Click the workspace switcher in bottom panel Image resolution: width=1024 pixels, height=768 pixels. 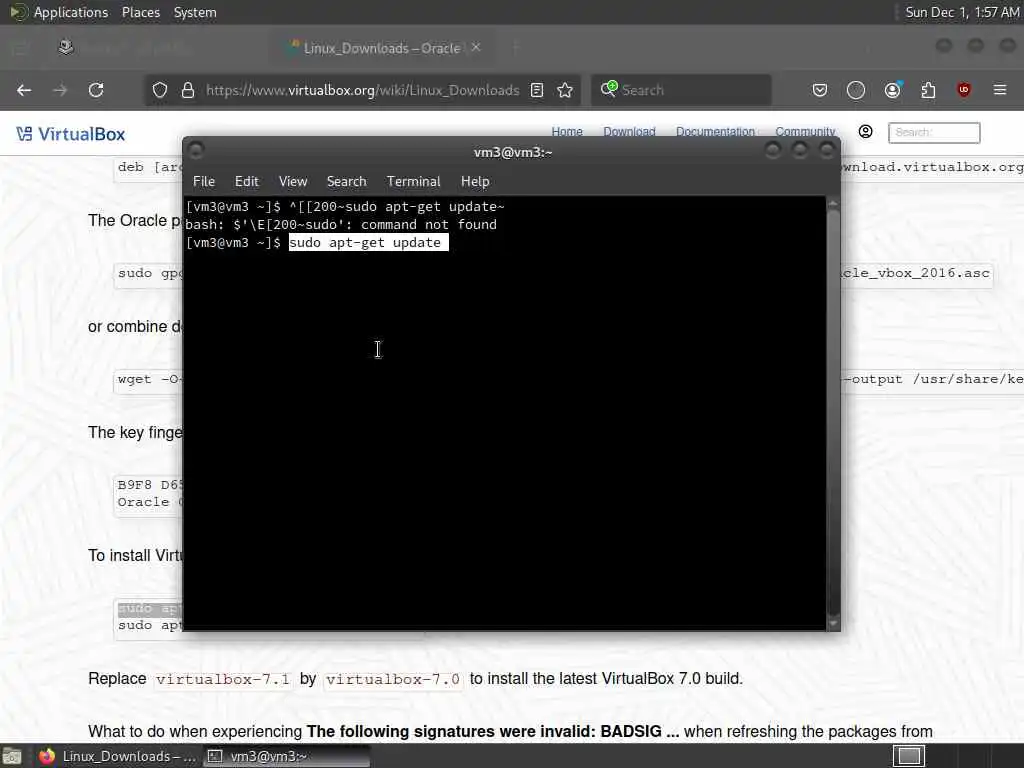[x=908, y=756]
